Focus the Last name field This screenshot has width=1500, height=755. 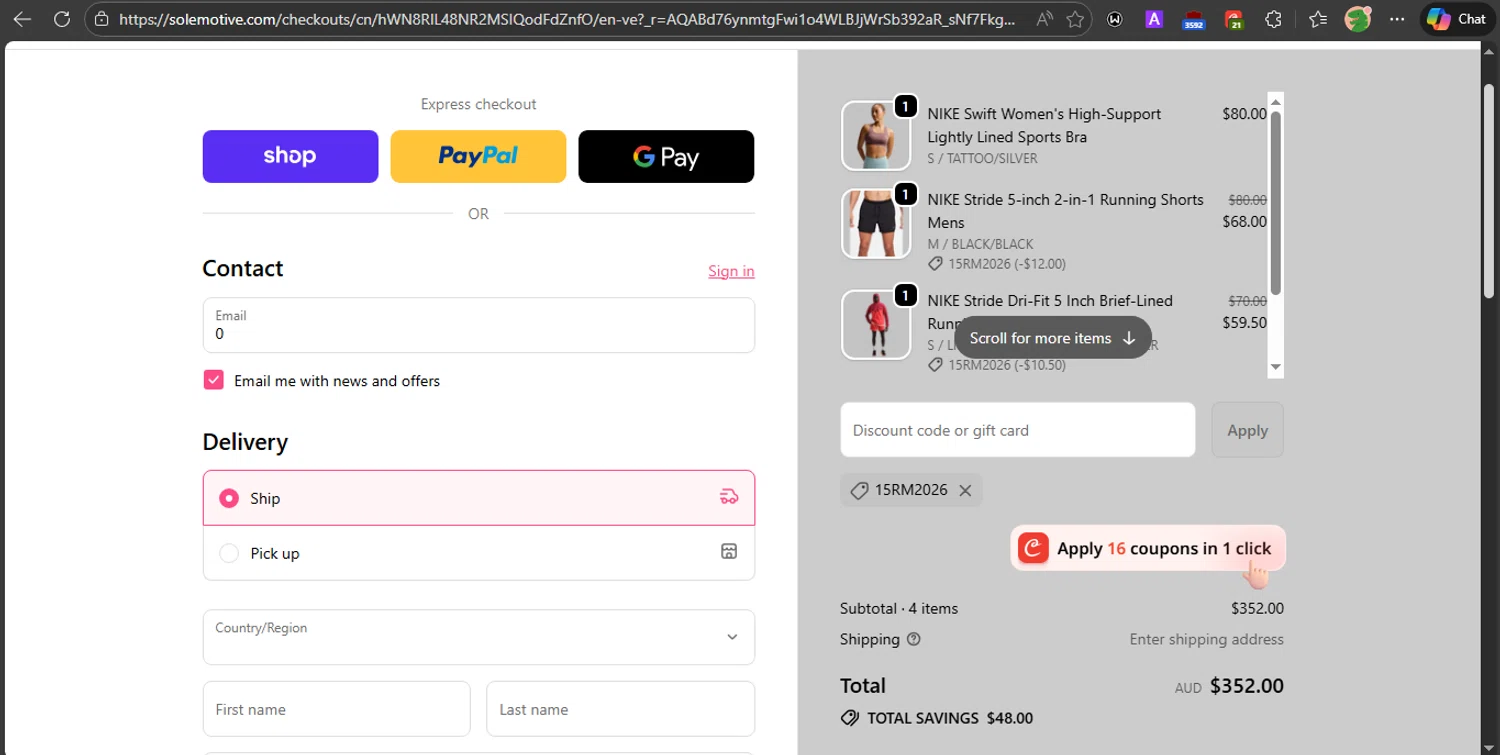coord(620,709)
